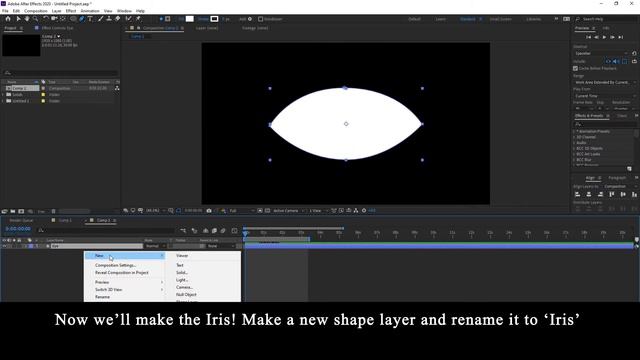Choose Solid... from the New submenu

pos(182,273)
